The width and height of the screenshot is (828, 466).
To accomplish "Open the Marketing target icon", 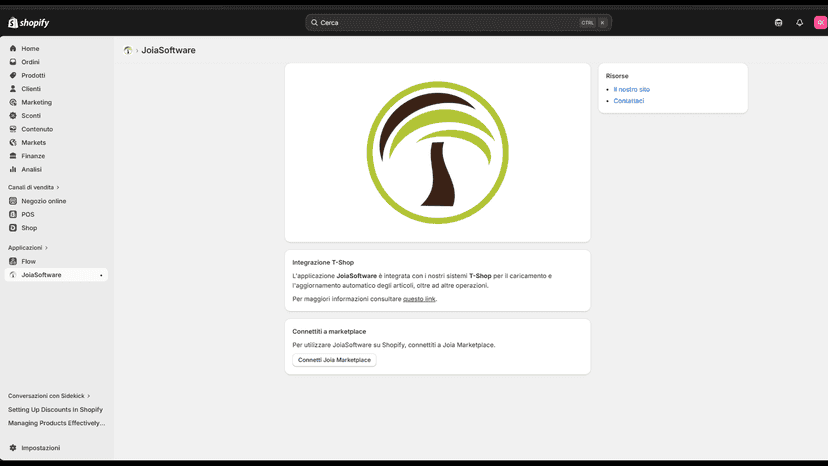I will tap(13, 102).
